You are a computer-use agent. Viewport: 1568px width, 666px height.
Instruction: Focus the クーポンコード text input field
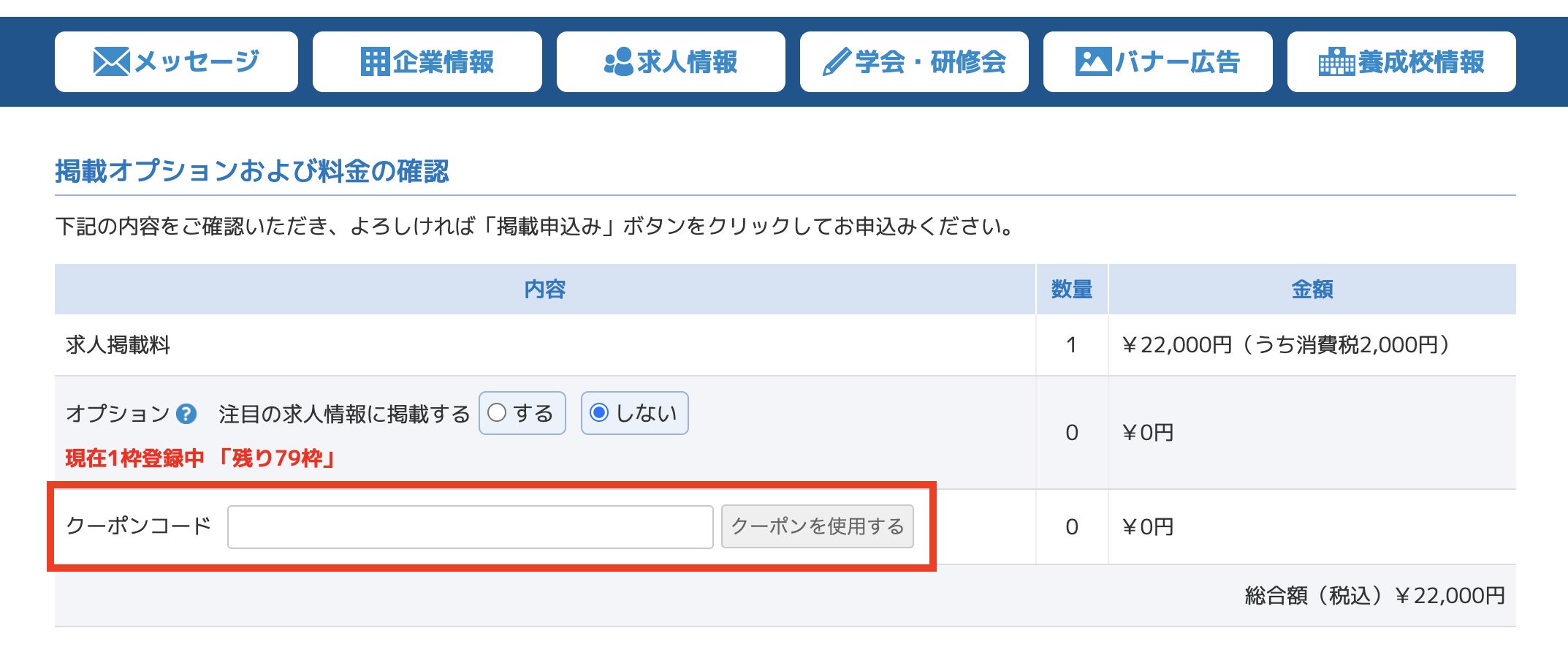point(470,527)
